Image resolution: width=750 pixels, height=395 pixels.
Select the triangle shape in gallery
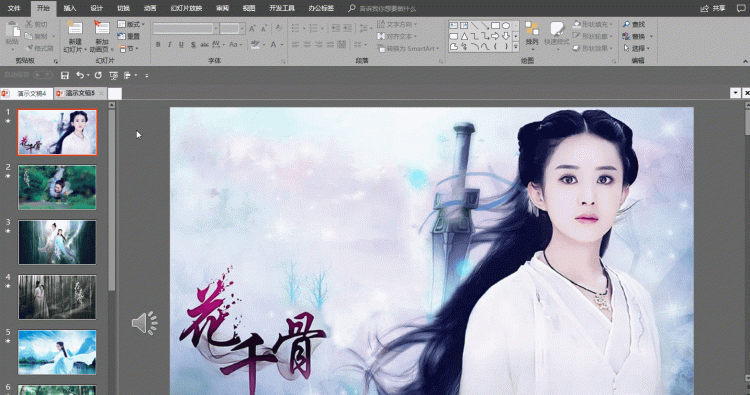[464, 36]
